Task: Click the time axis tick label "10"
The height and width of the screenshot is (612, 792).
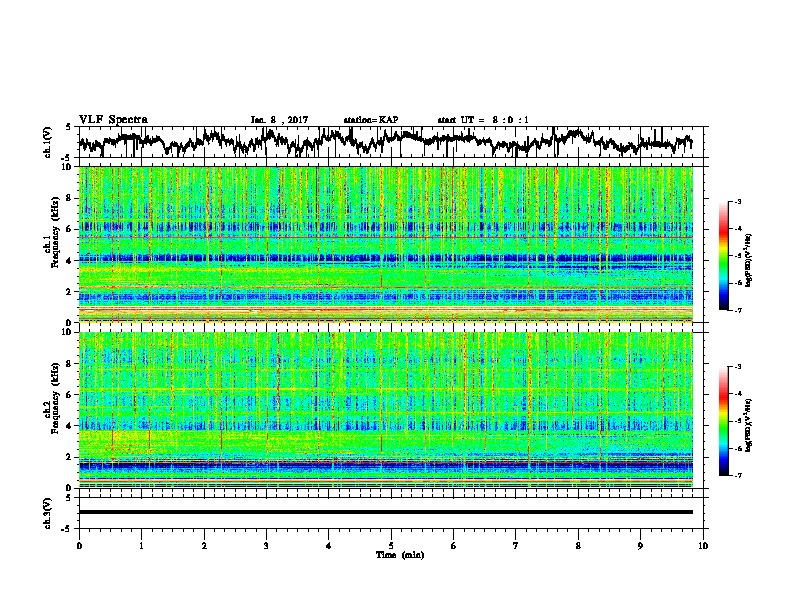Action: [703, 546]
